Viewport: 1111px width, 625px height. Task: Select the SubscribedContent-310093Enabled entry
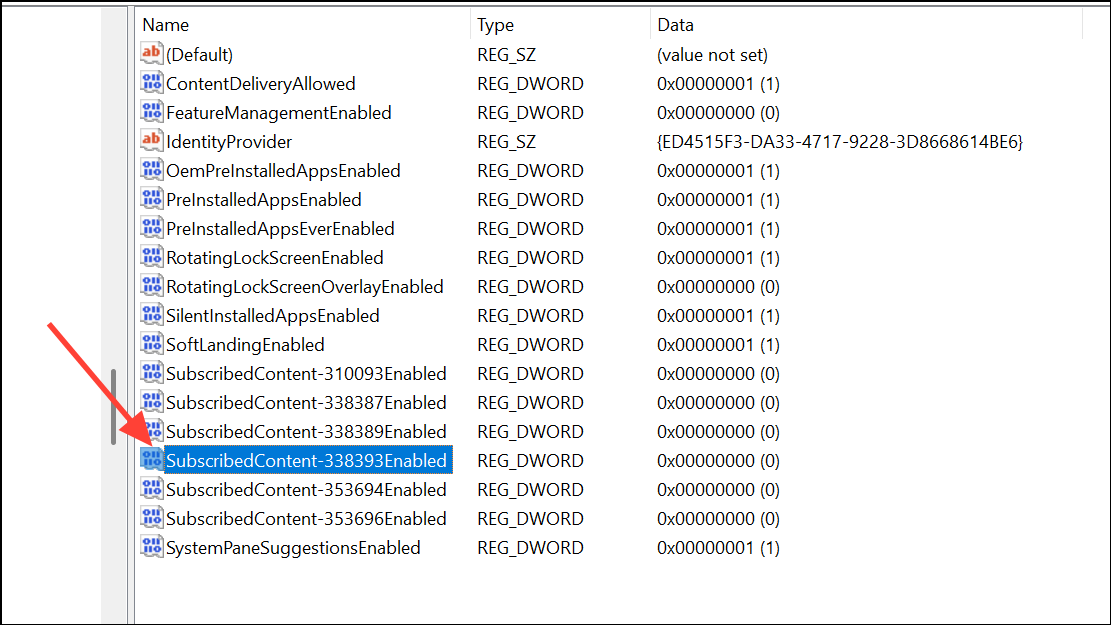pos(306,373)
